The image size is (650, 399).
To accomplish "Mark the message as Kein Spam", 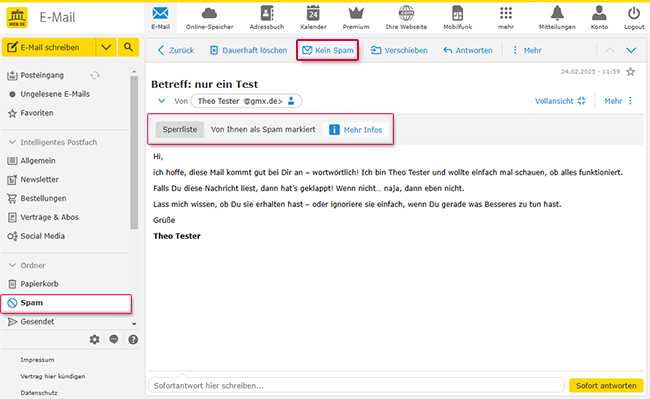I will coord(327,51).
